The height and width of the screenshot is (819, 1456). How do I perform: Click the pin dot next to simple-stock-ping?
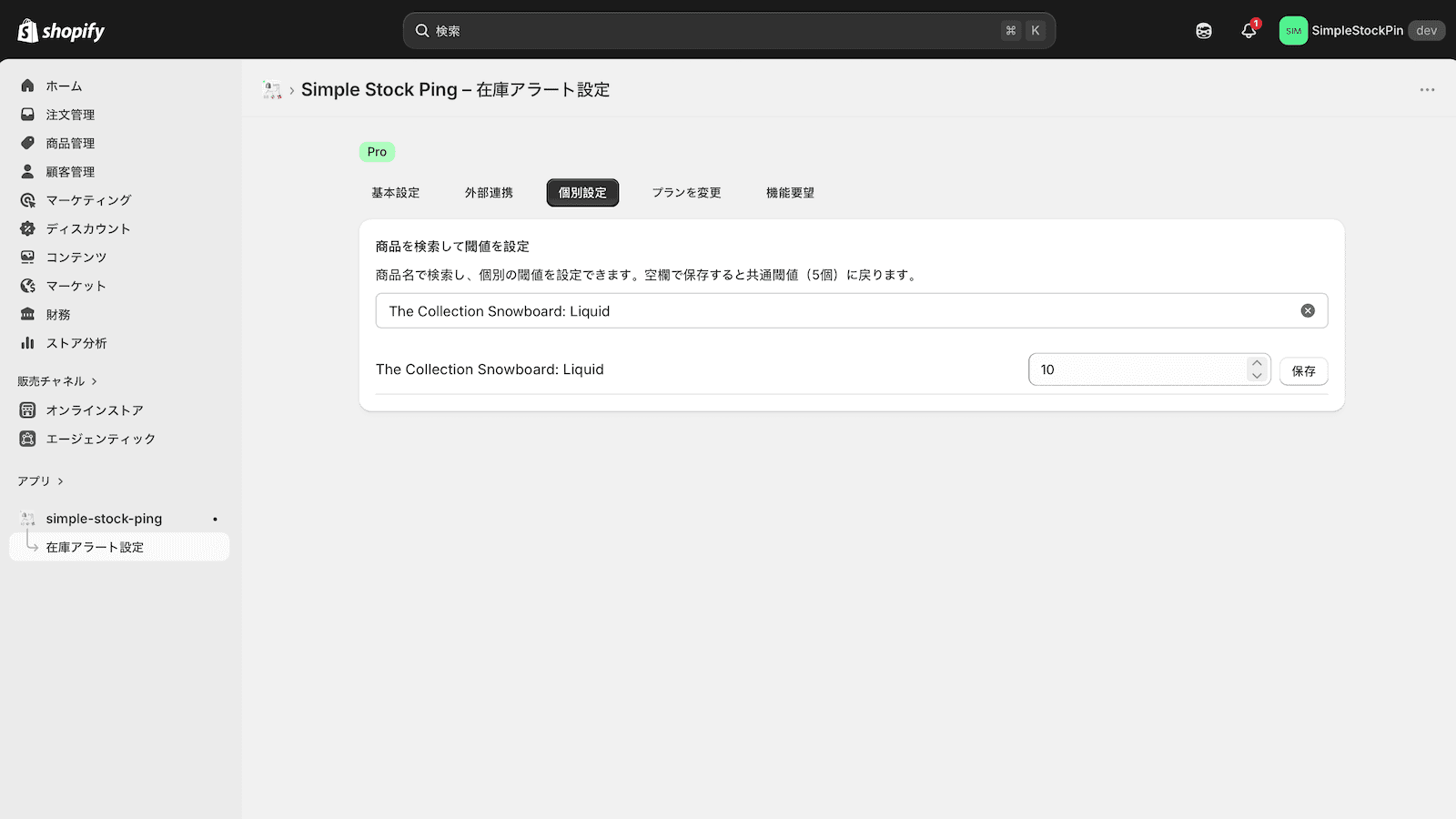pyautogui.click(x=215, y=519)
